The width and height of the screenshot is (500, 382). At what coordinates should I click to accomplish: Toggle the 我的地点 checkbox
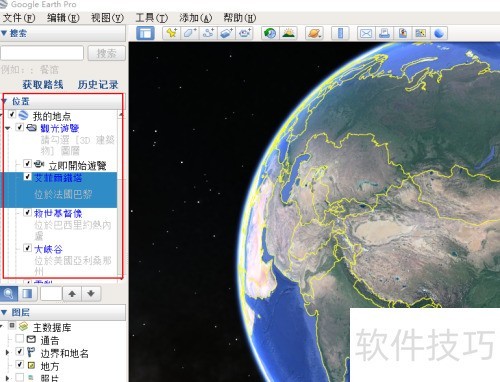[12, 115]
